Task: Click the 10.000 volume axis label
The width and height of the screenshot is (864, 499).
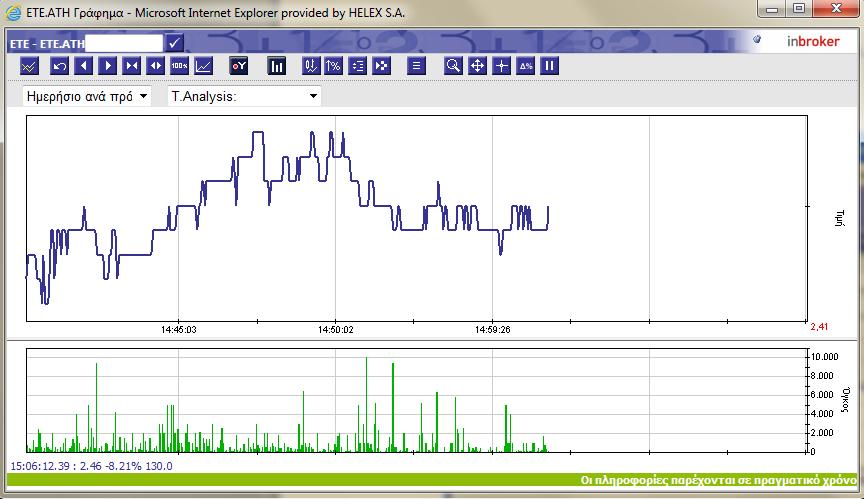Action: coord(824,357)
